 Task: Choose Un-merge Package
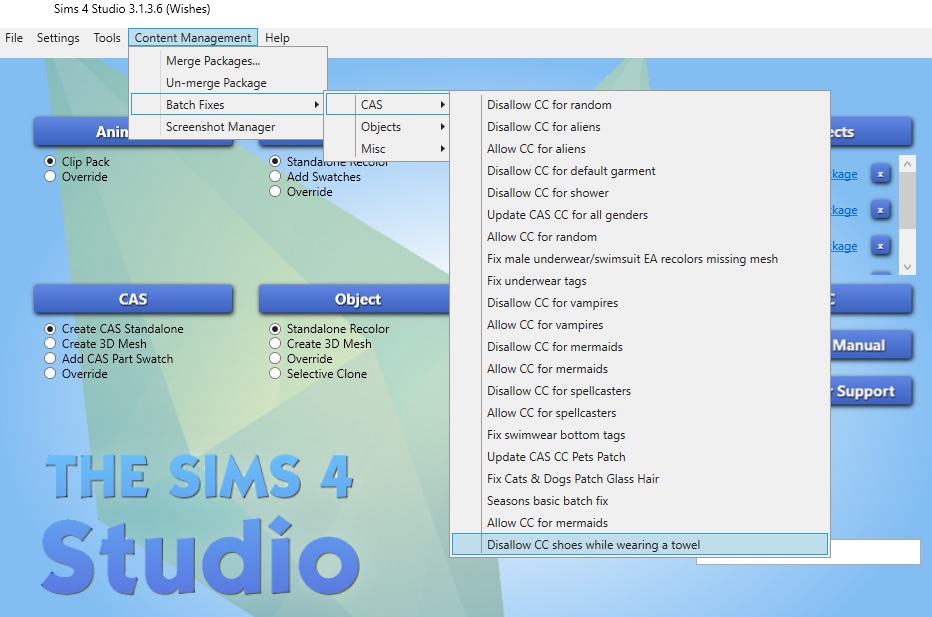click(228, 83)
